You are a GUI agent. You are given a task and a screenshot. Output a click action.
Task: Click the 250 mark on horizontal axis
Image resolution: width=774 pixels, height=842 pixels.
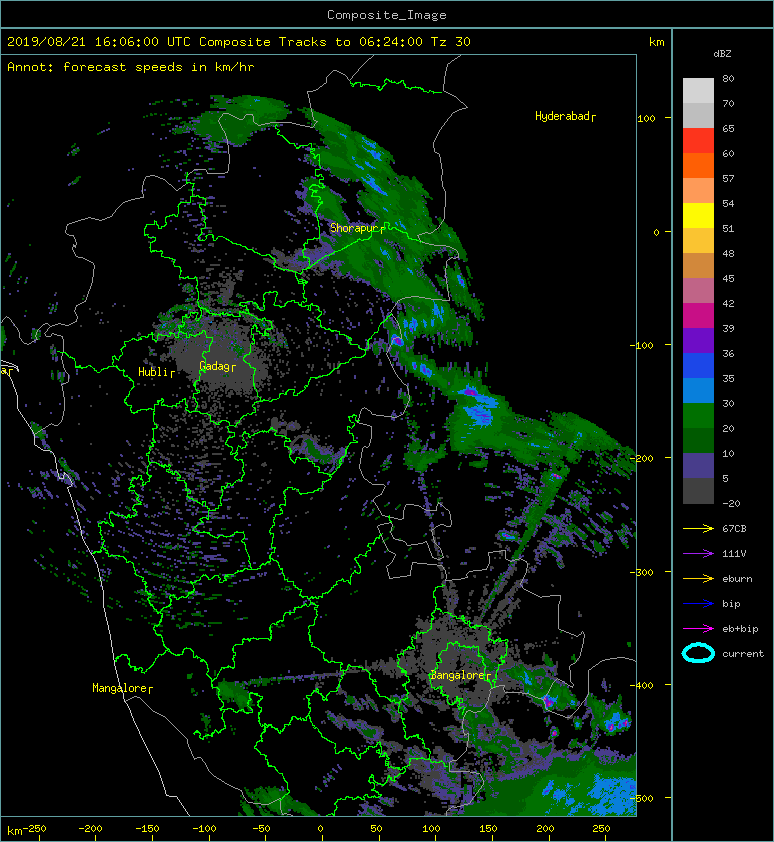(x=601, y=829)
